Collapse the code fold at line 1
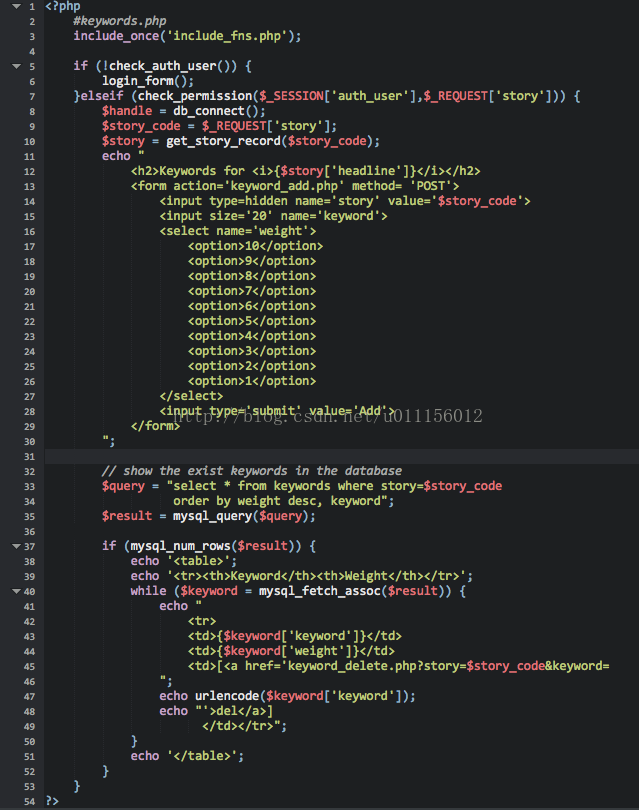639x810 pixels. 17,7
